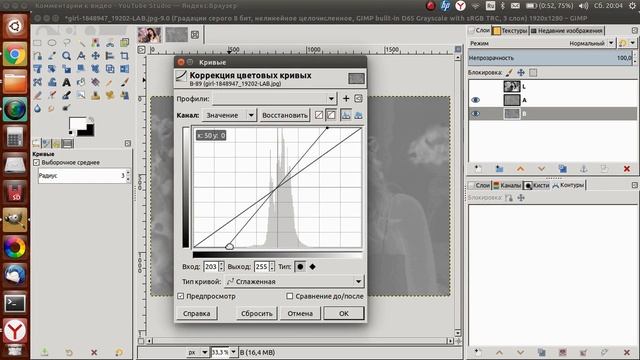Open the Канал channel dropdown
The height and width of the screenshot is (360, 640).
point(229,115)
